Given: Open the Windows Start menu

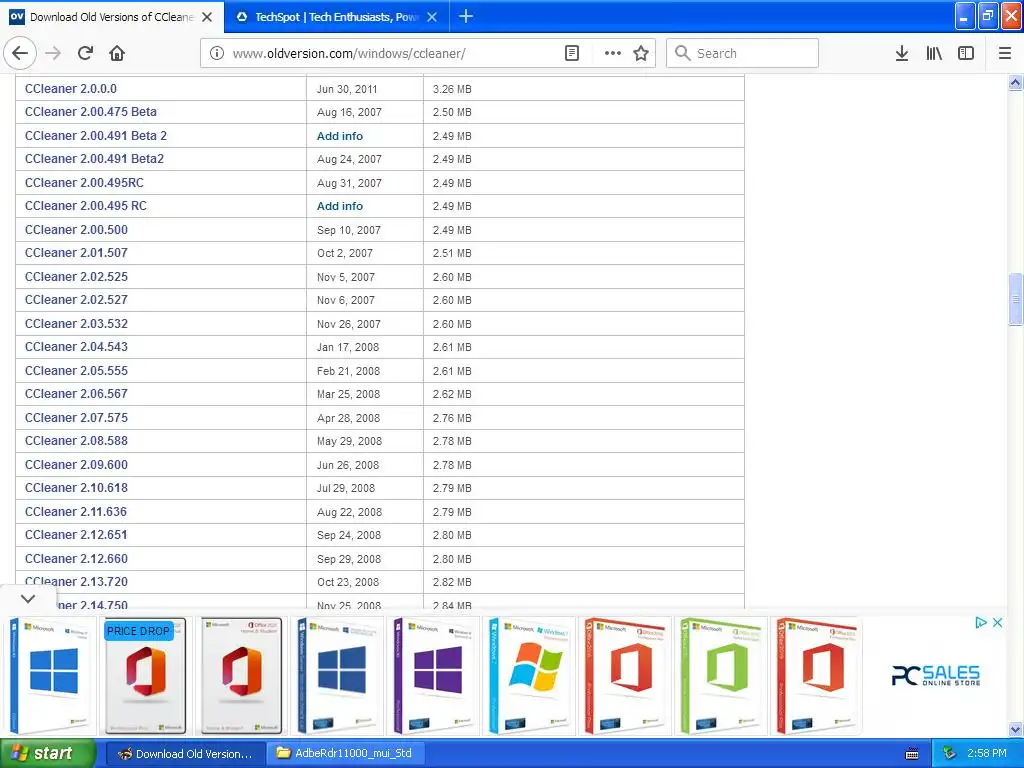Looking at the screenshot, I should pos(48,753).
